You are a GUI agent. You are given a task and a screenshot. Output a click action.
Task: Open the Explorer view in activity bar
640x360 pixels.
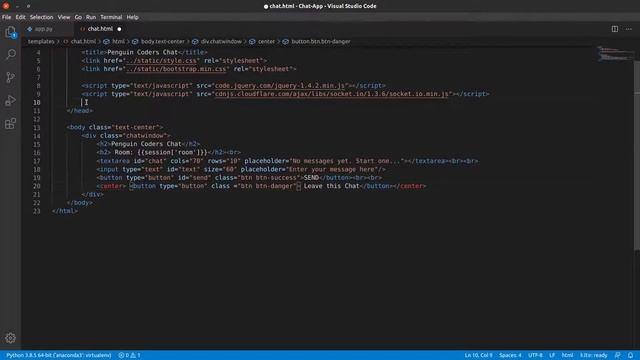click(11, 32)
